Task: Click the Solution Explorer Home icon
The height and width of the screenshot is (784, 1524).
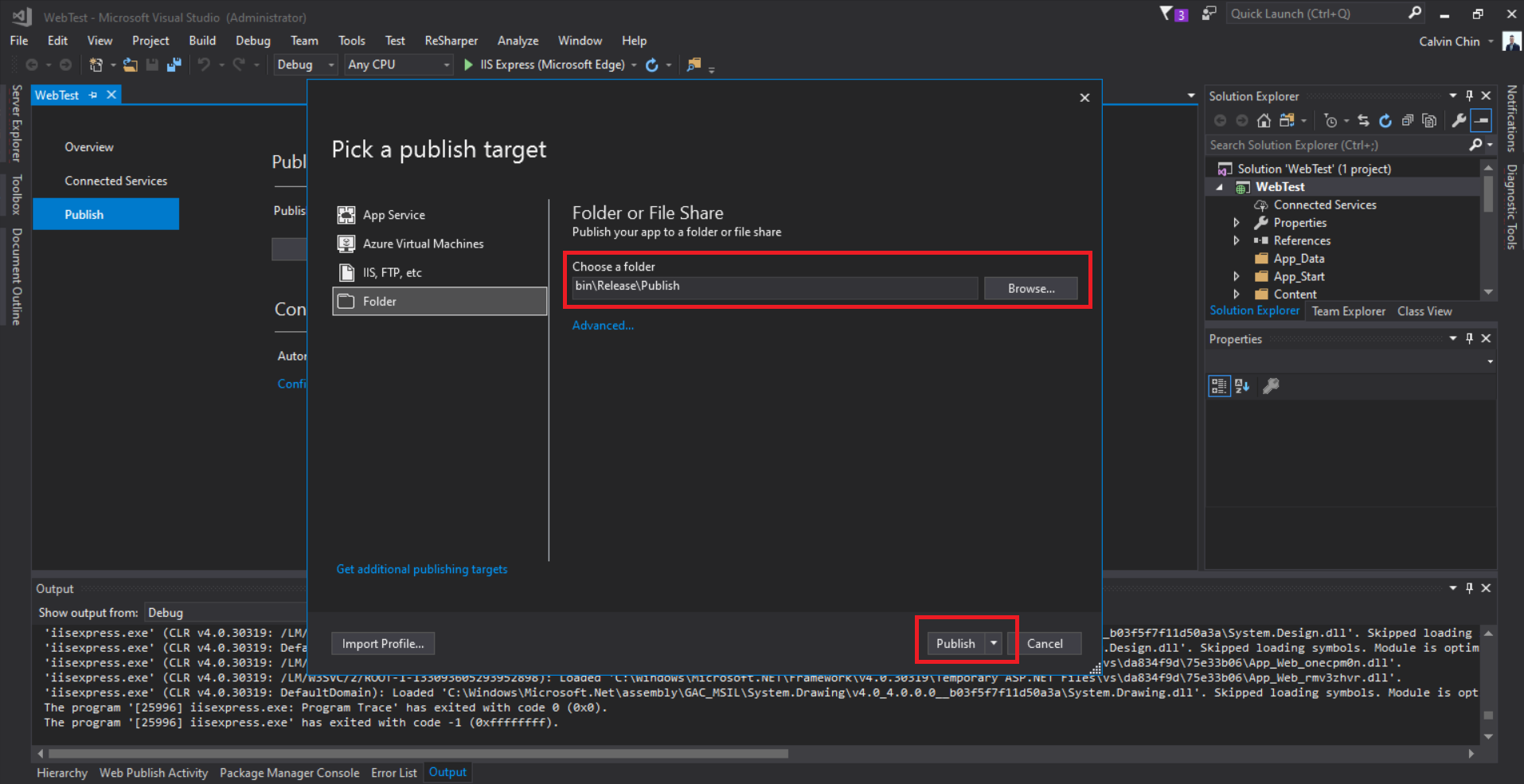Action: pyautogui.click(x=1264, y=120)
